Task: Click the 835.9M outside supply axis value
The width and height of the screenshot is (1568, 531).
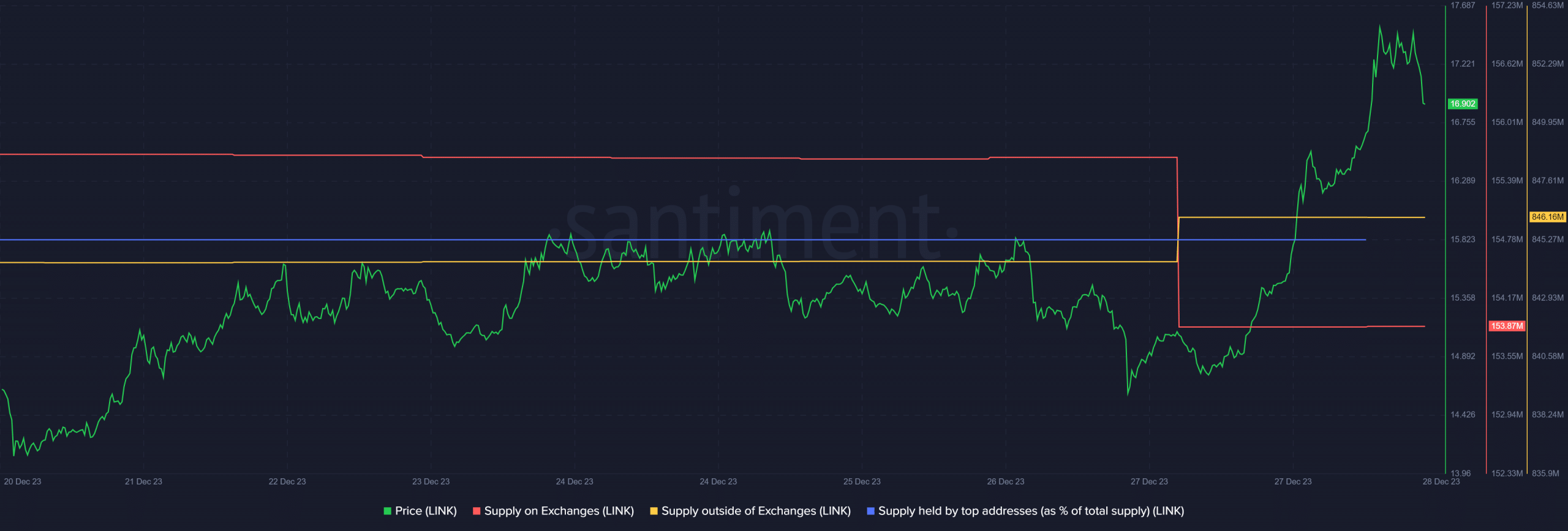Action: pos(1545,473)
